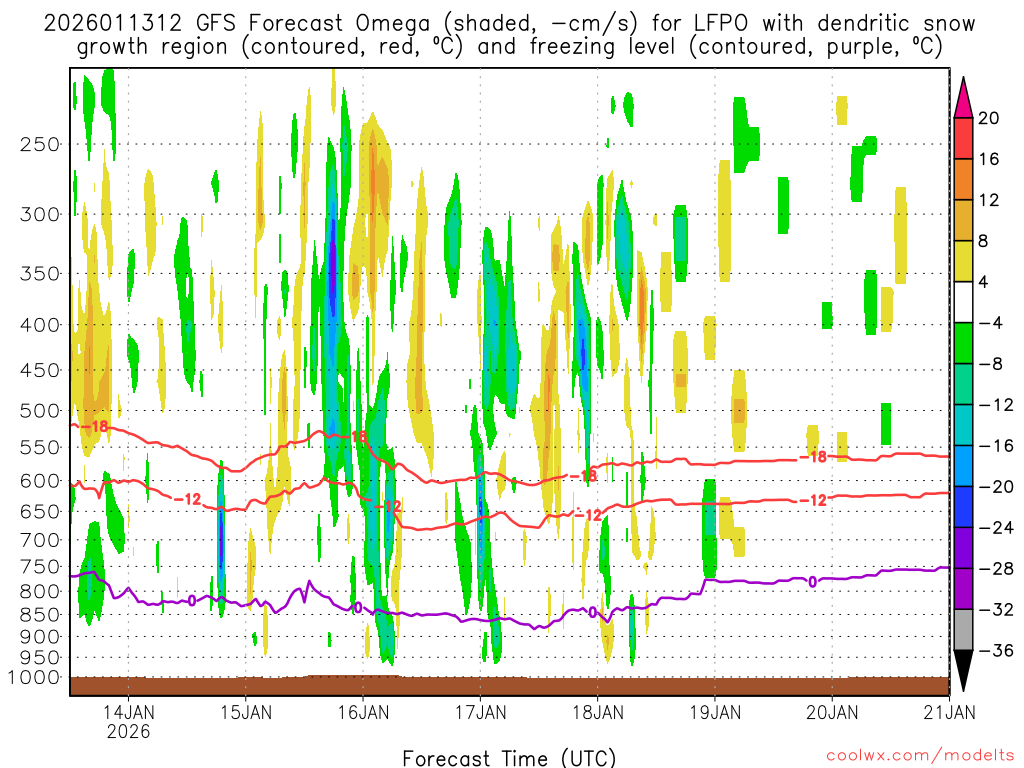The width and height of the screenshot is (1024, 768).
Task: Click the purple 0 freezing-level label near 20JAN
Action: click(x=812, y=581)
